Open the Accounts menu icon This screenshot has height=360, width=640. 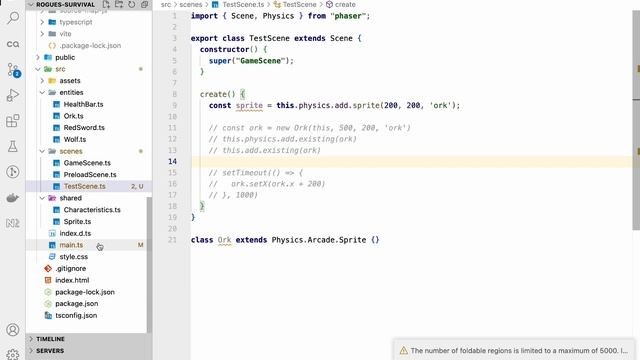pyautogui.click(x=13, y=329)
